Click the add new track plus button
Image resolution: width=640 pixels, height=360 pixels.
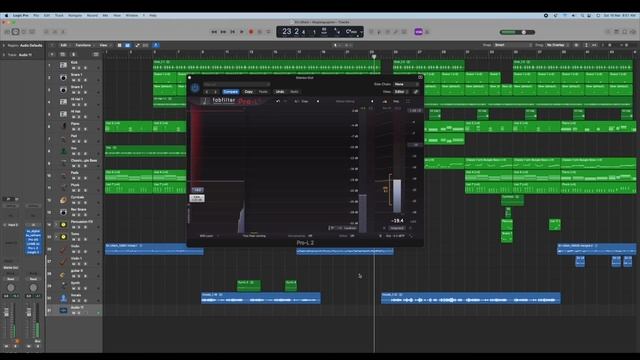click(x=52, y=54)
